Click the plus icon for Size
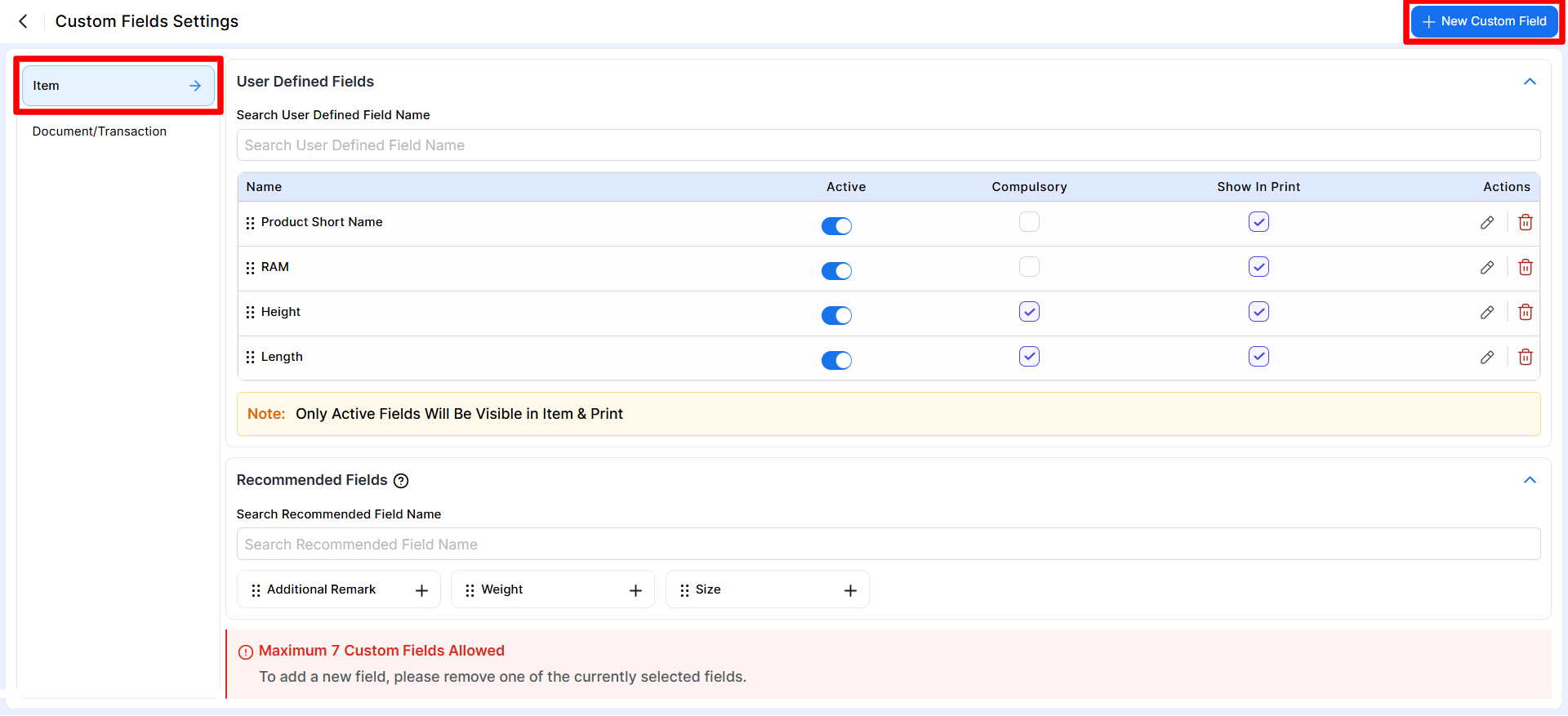 point(850,590)
